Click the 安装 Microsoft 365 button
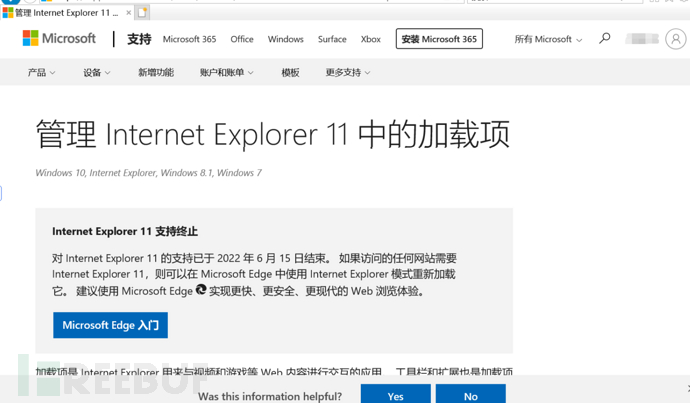Screen dimensions: 690x403 coord(439,39)
